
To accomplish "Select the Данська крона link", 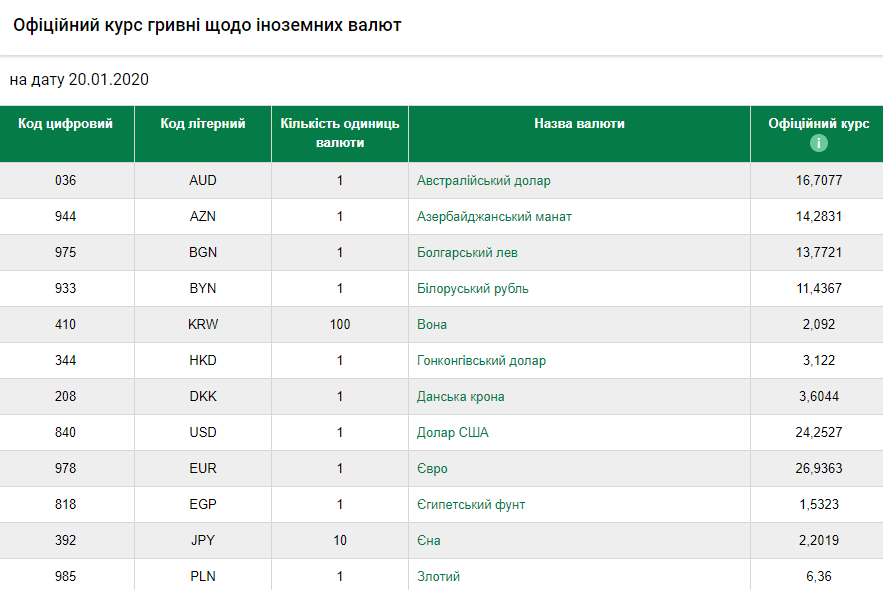I will coord(460,397).
